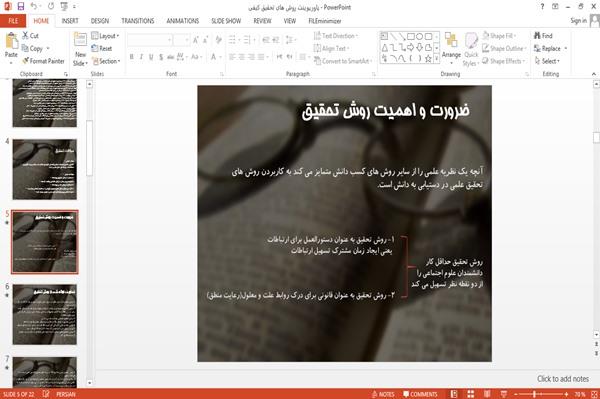Open the FILE tab
This screenshot has height=399, width=600.
(x=13, y=21)
